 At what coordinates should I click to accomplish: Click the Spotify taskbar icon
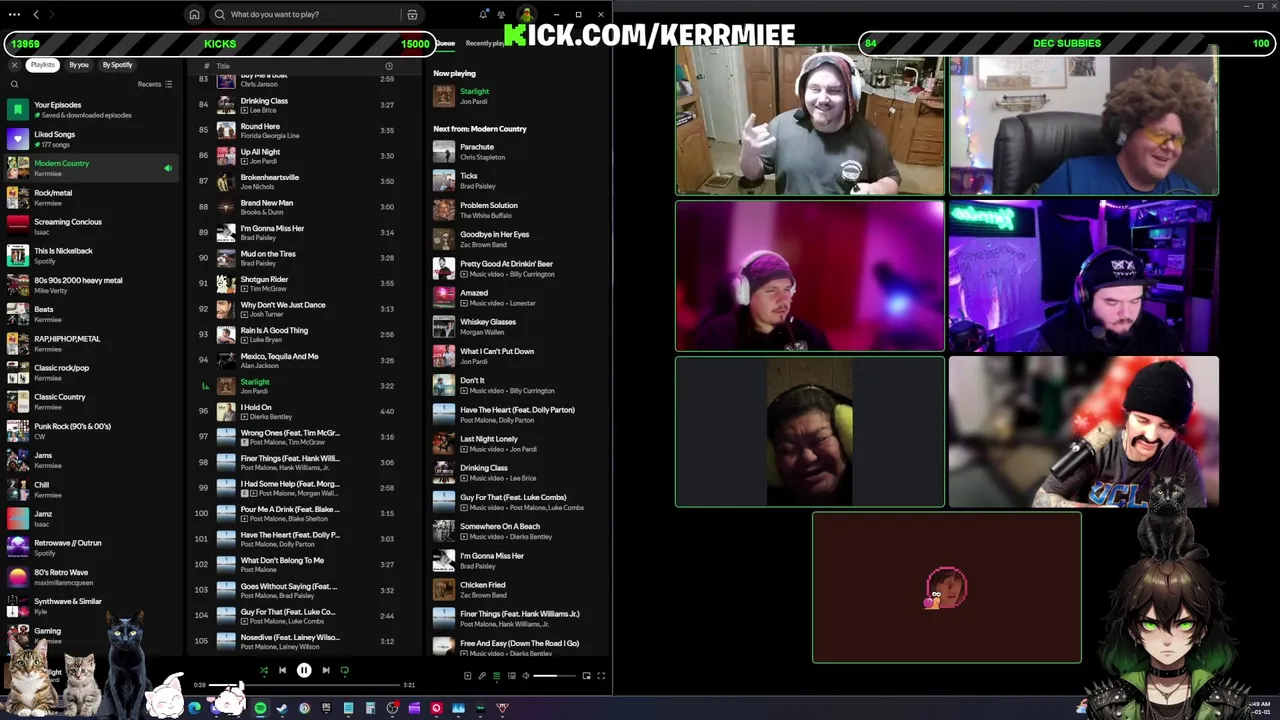(260, 708)
